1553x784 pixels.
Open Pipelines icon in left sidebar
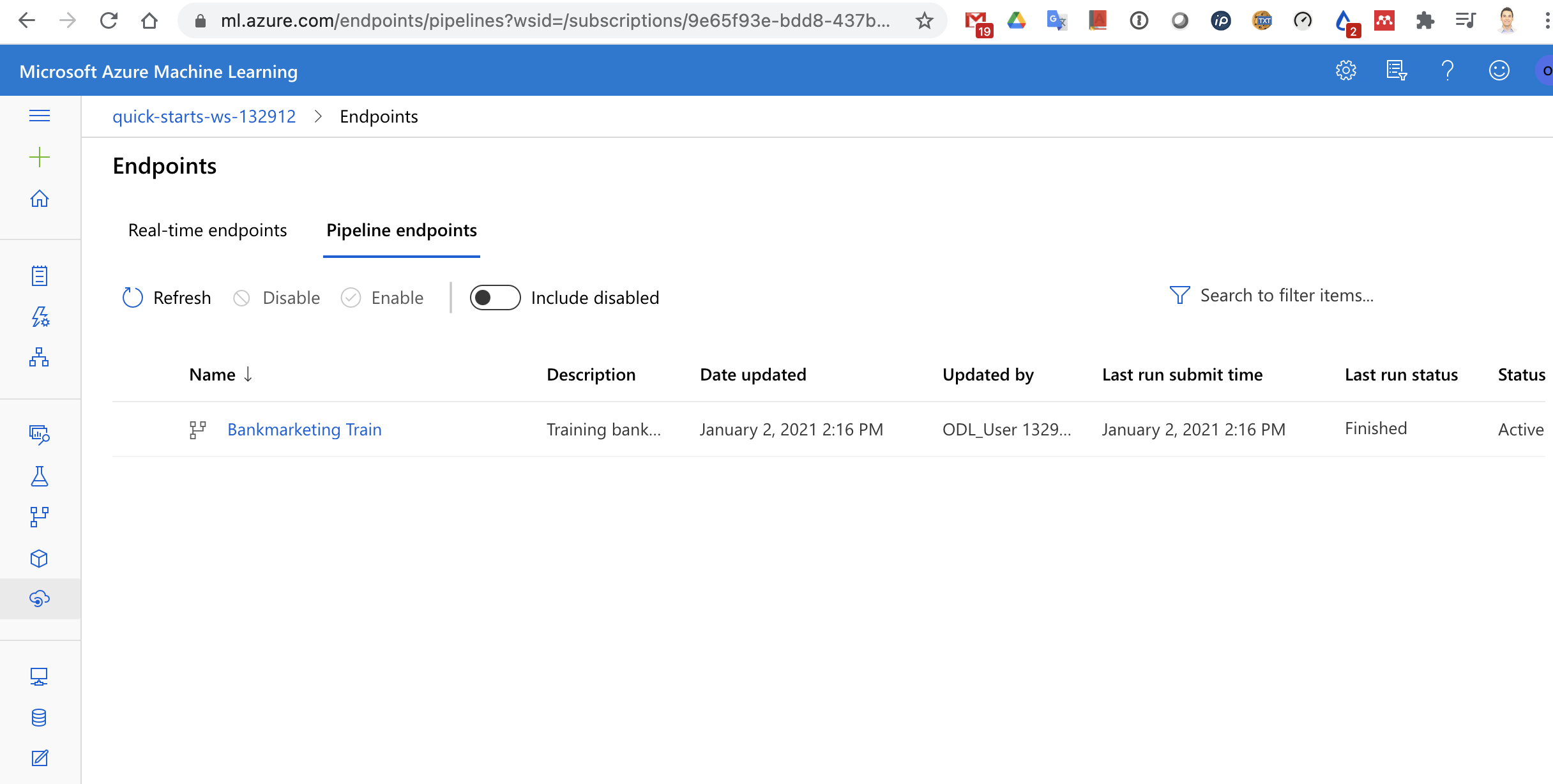coord(40,516)
